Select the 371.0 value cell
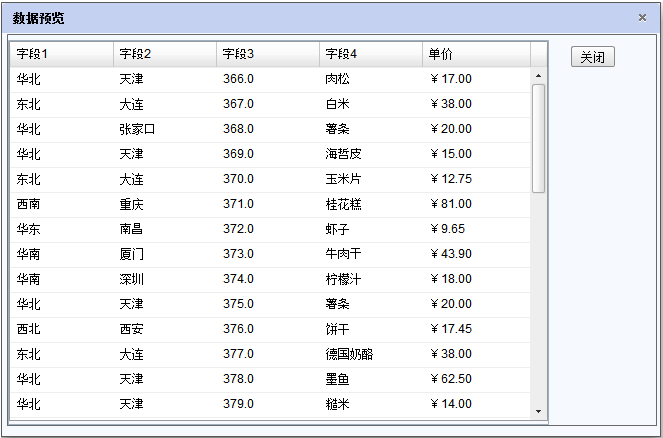The width and height of the screenshot is (663, 438). tap(238, 204)
